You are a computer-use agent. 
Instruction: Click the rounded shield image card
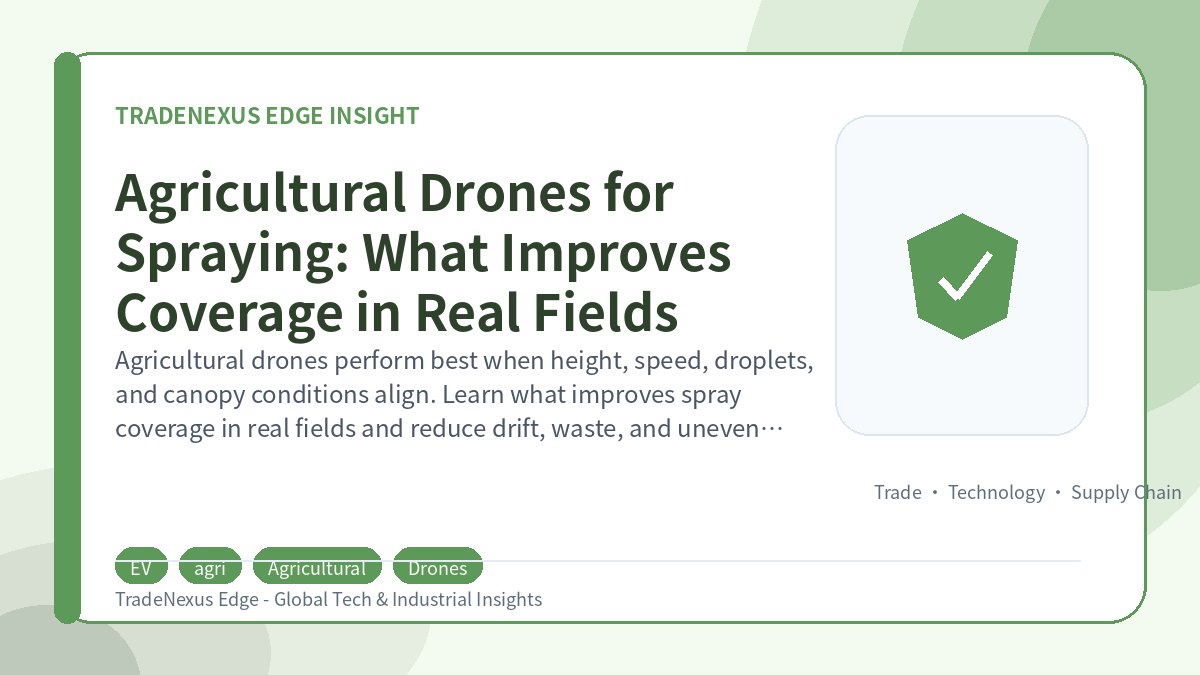pos(962,276)
